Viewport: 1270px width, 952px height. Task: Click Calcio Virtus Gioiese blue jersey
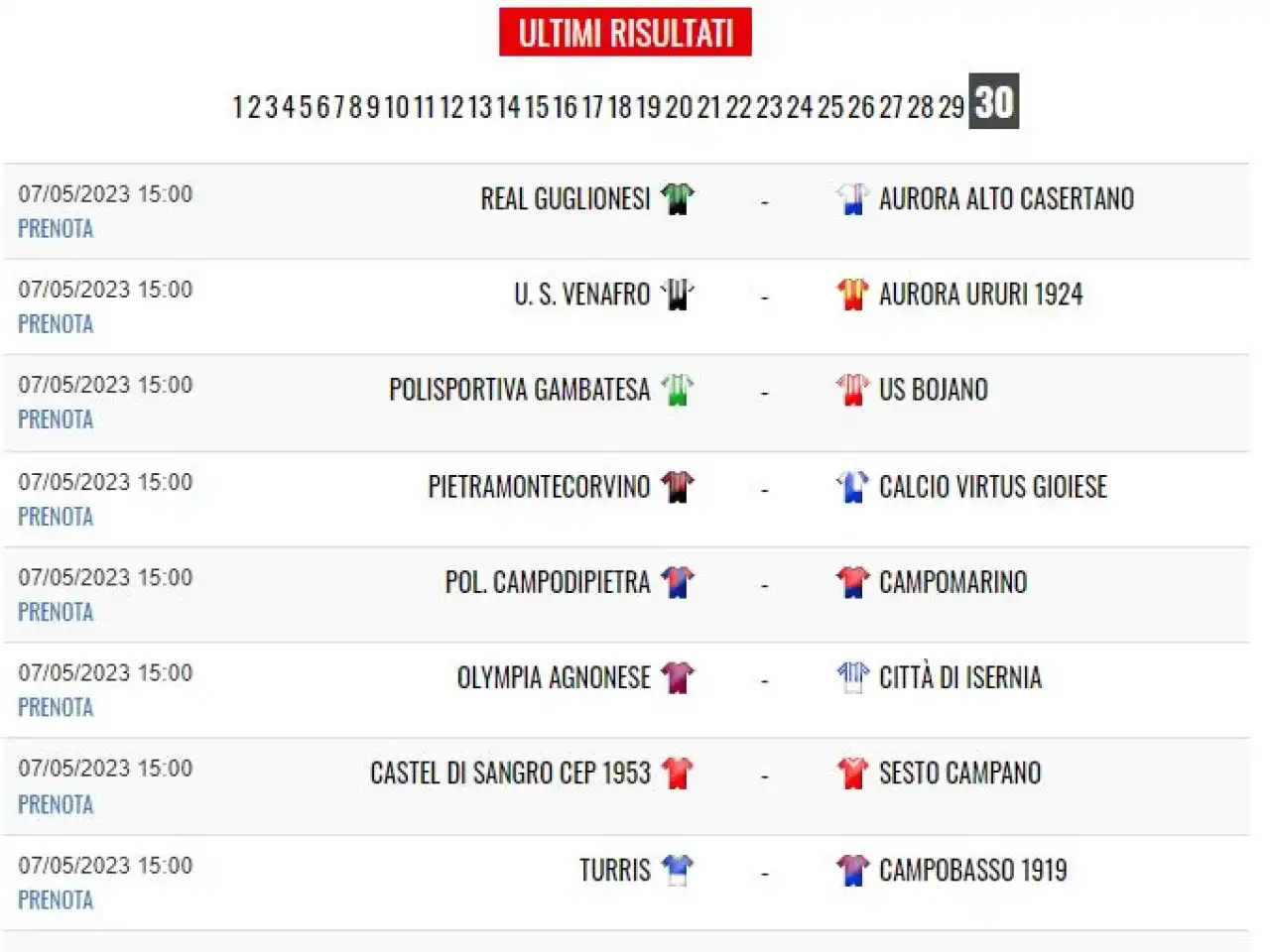[852, 486]
